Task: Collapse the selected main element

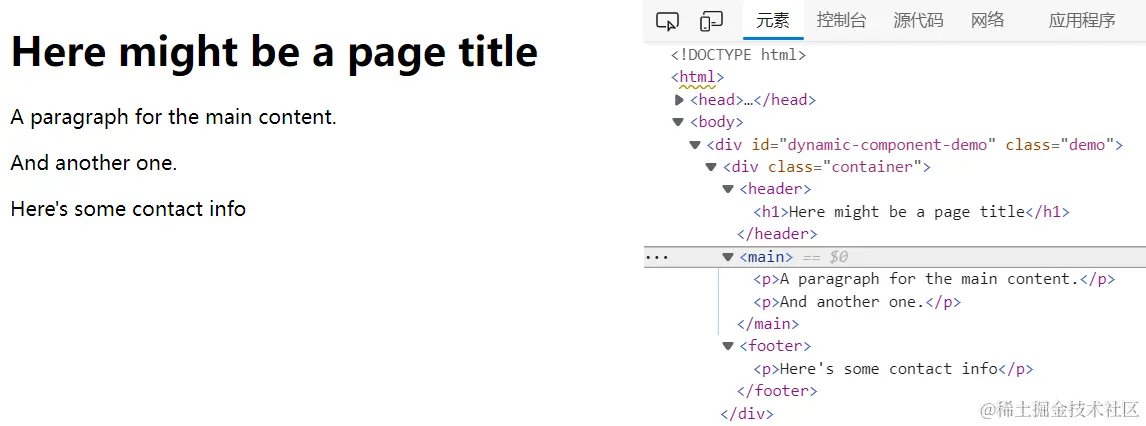Action: click(x=727, y=257)
